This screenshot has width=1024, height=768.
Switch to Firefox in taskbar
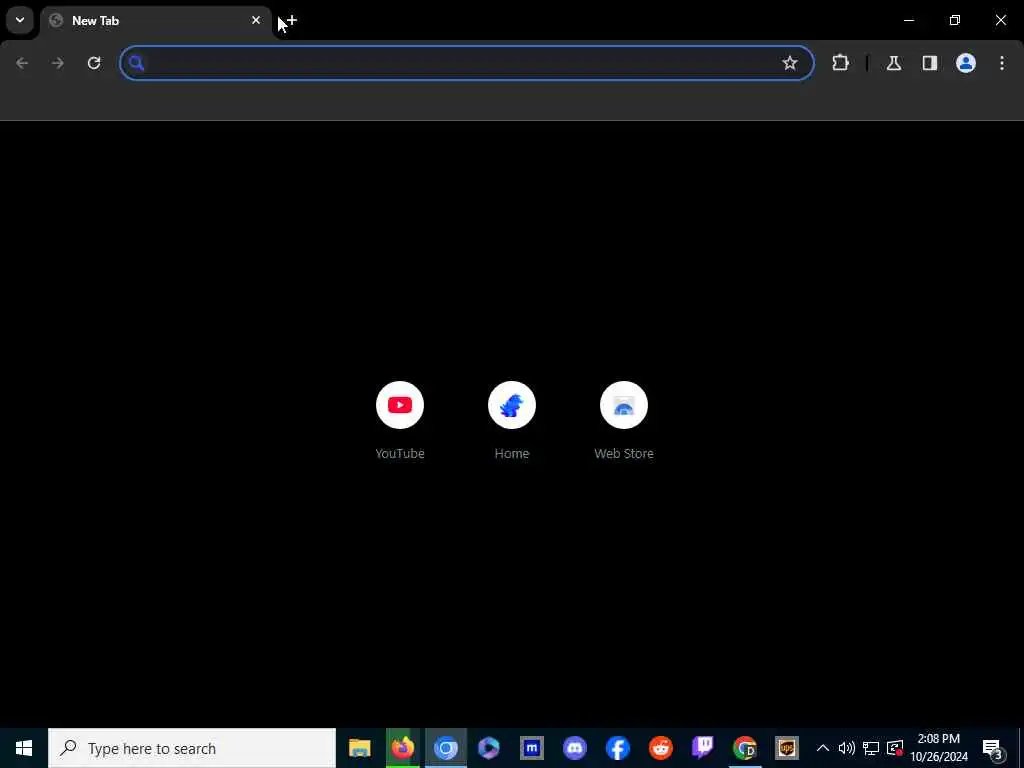(x=402, y=748)
